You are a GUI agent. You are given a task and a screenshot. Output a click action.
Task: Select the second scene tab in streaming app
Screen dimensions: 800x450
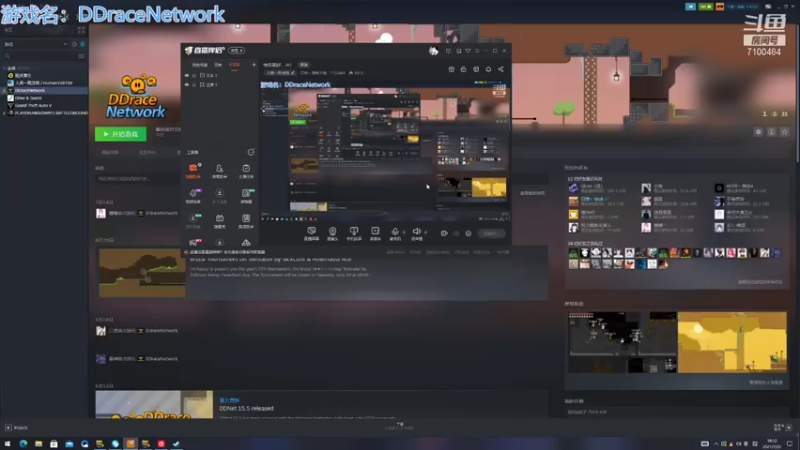[218, 65]
